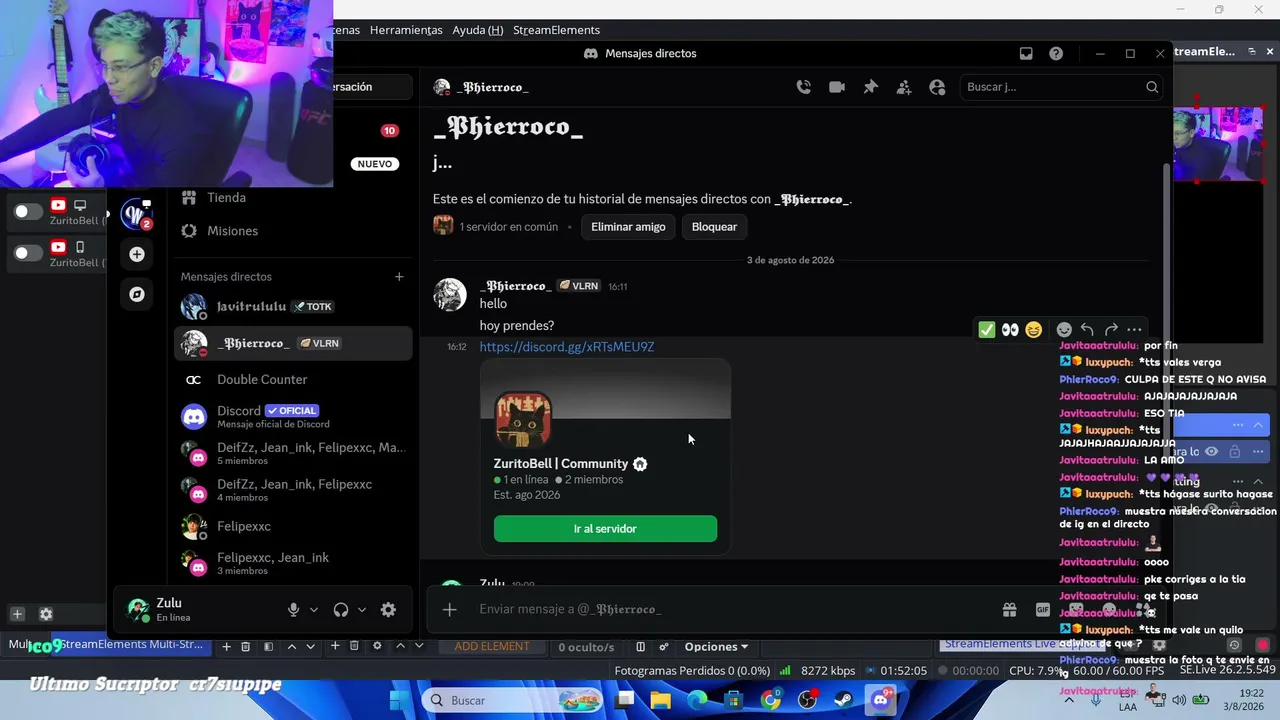Deafen Discord with the headphones button

pyautogui.click(x=341, y=609)
